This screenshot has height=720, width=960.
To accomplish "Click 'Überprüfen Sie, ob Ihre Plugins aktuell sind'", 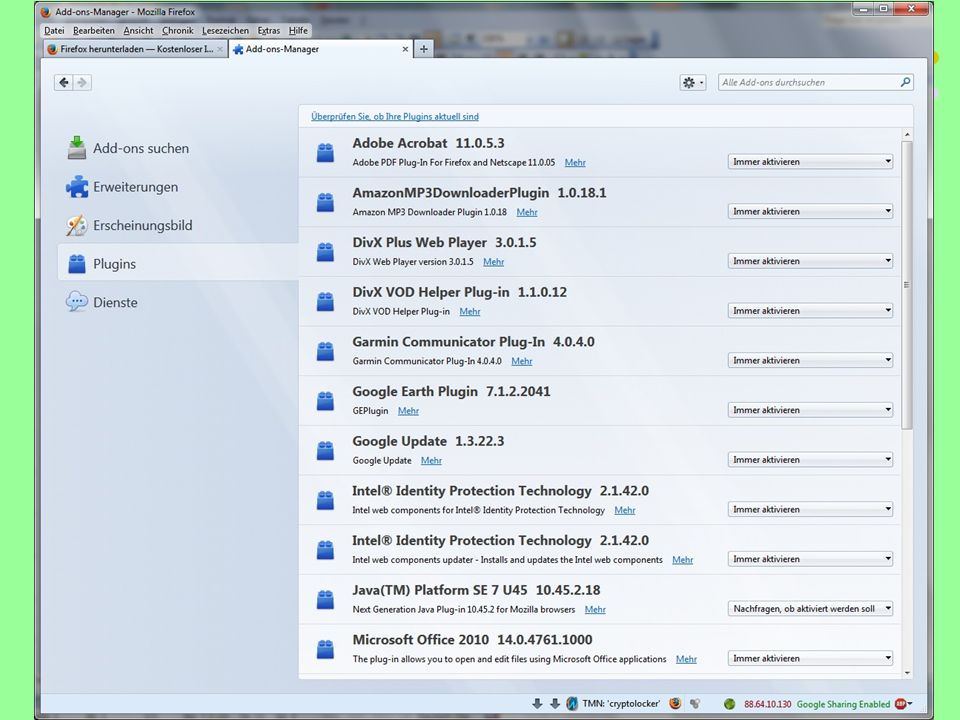I will [x=395, y=116].
